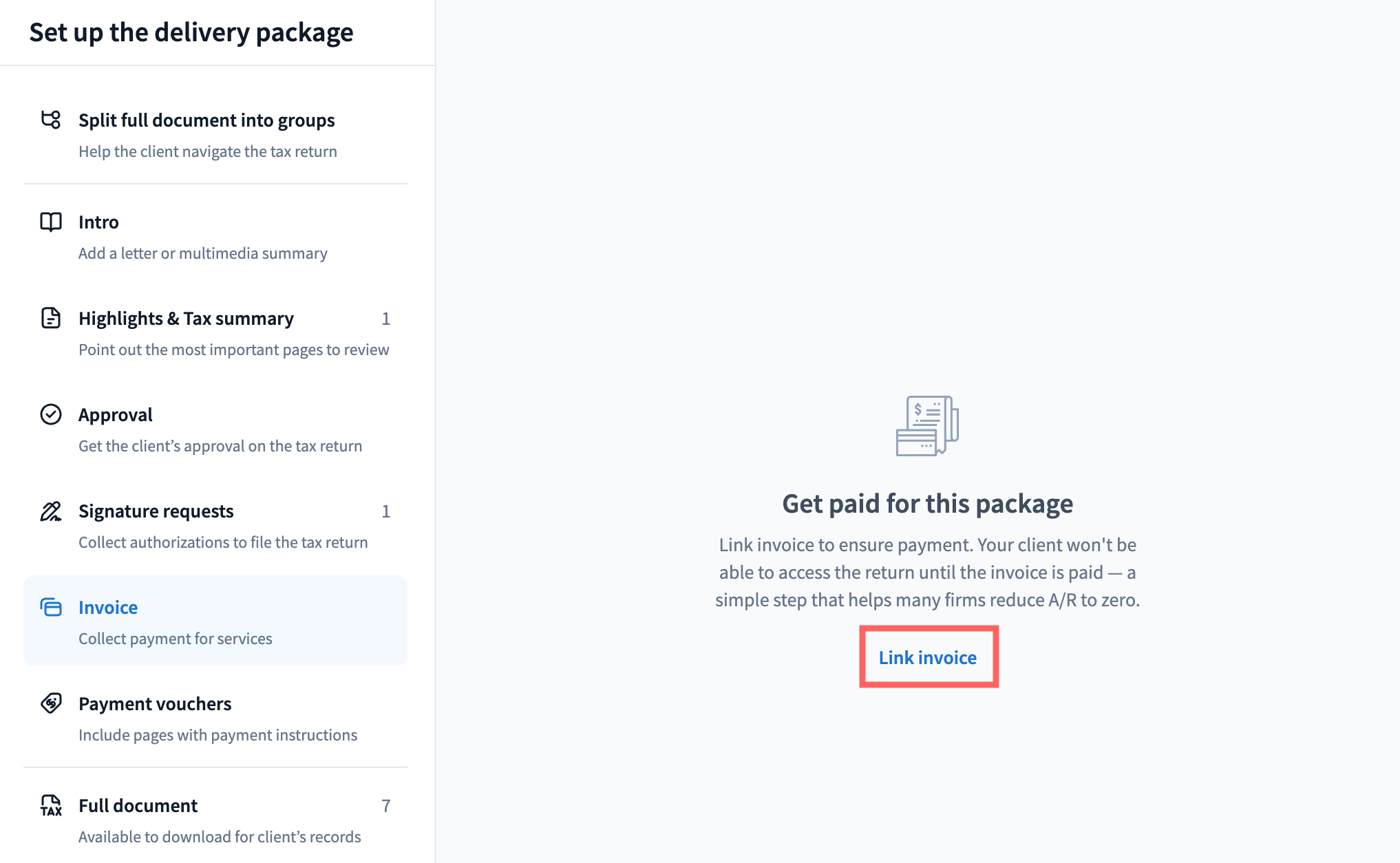The image size is (1400, 863).
Task: Click the invoice illustration above the heading
Action: (x=927, y=425)
